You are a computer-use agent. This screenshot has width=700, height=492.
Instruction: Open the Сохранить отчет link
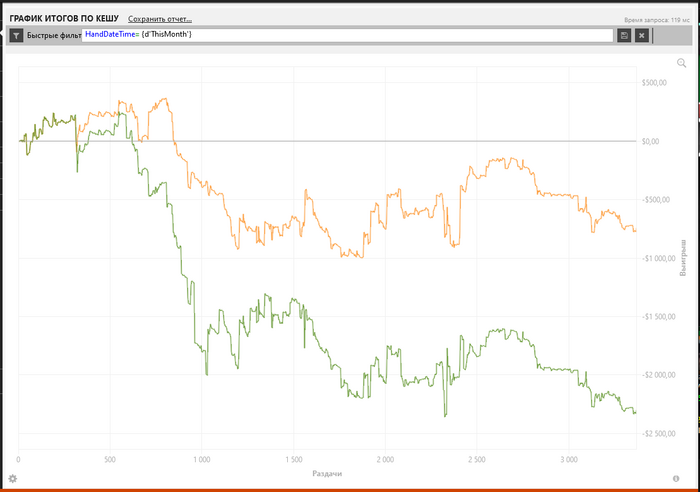(x=160, y=19)
